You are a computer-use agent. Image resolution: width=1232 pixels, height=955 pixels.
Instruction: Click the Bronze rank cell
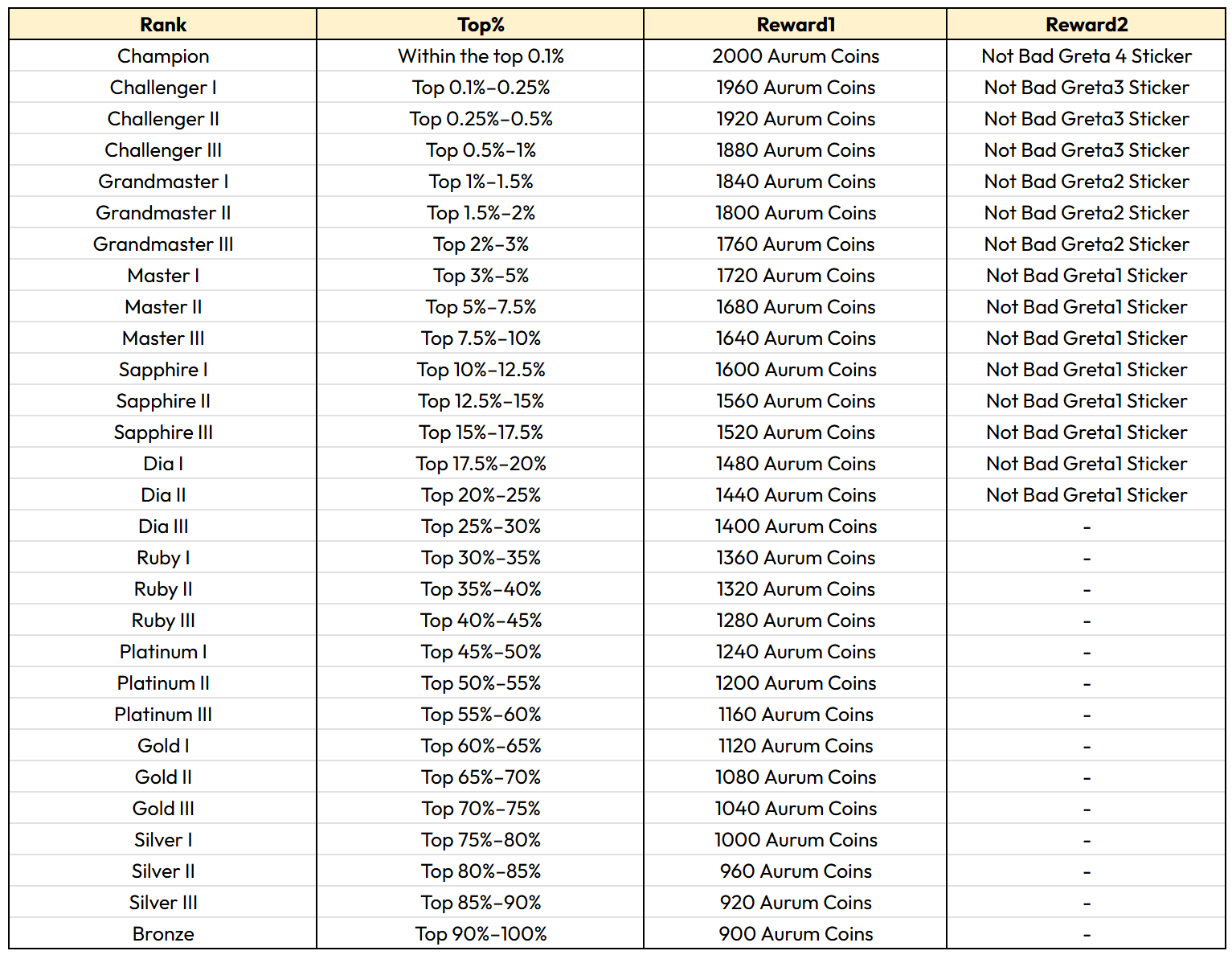tap(163, 933)
